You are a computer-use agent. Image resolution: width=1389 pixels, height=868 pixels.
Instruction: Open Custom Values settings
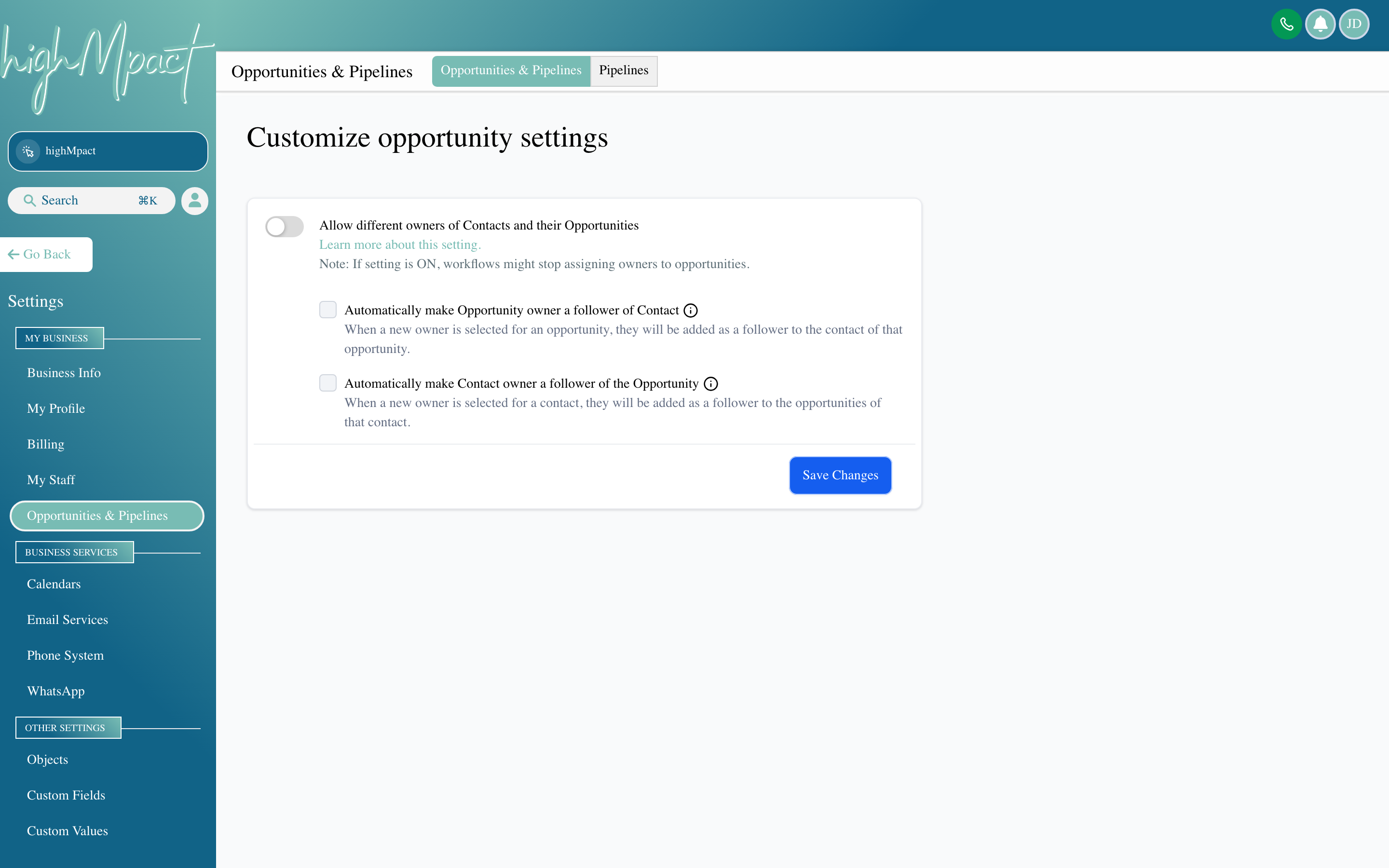(67, 831)
